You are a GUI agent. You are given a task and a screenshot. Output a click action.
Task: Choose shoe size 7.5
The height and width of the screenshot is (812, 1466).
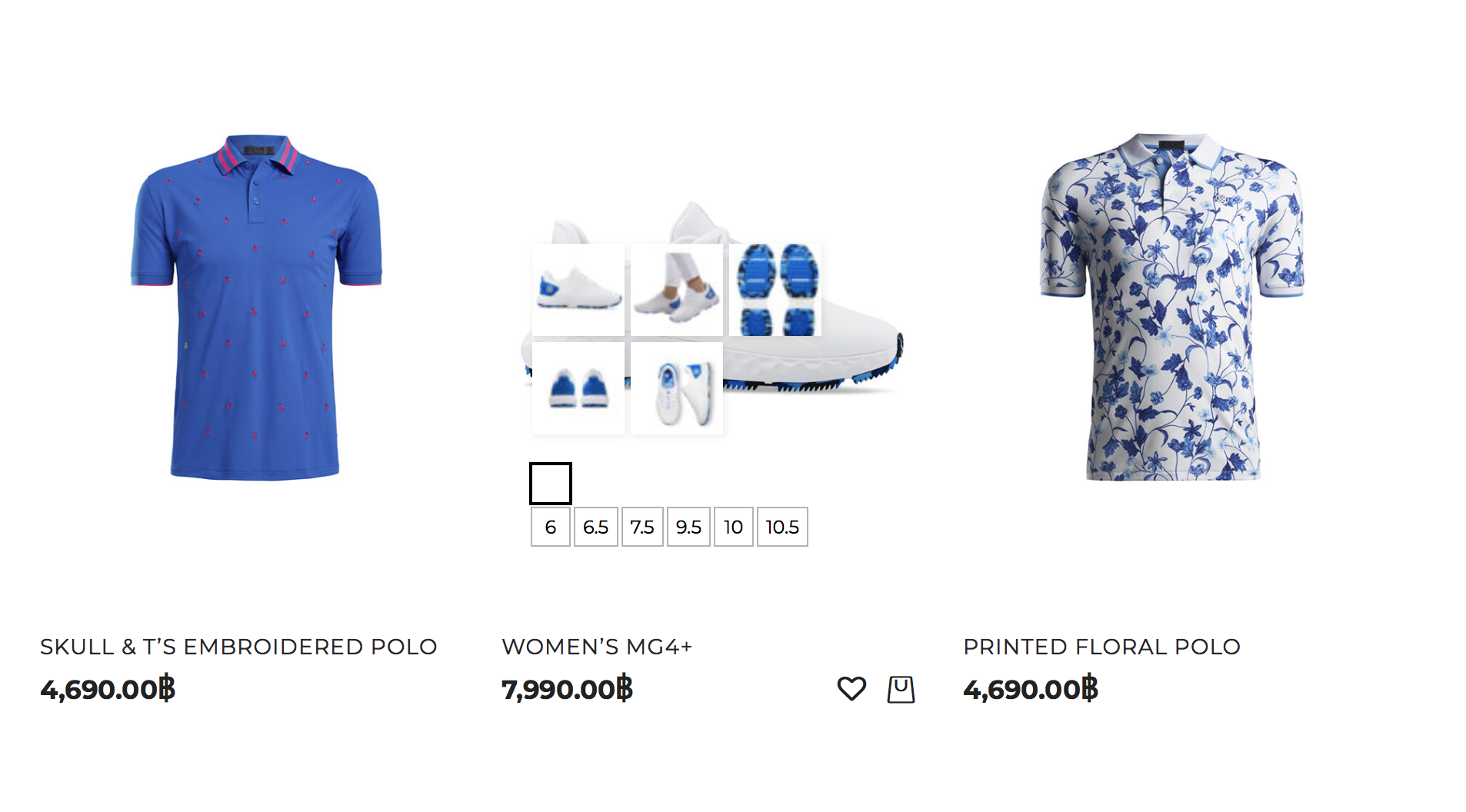[642, 527]
